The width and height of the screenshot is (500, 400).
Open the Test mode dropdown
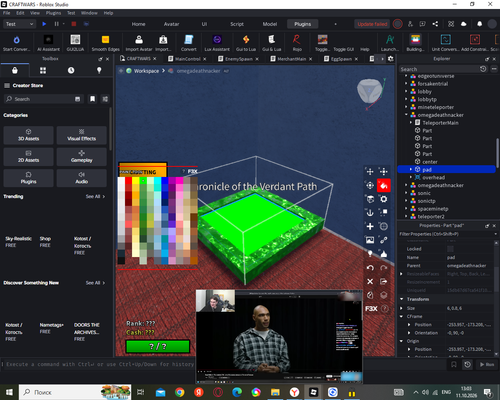[x=19, y=24]
